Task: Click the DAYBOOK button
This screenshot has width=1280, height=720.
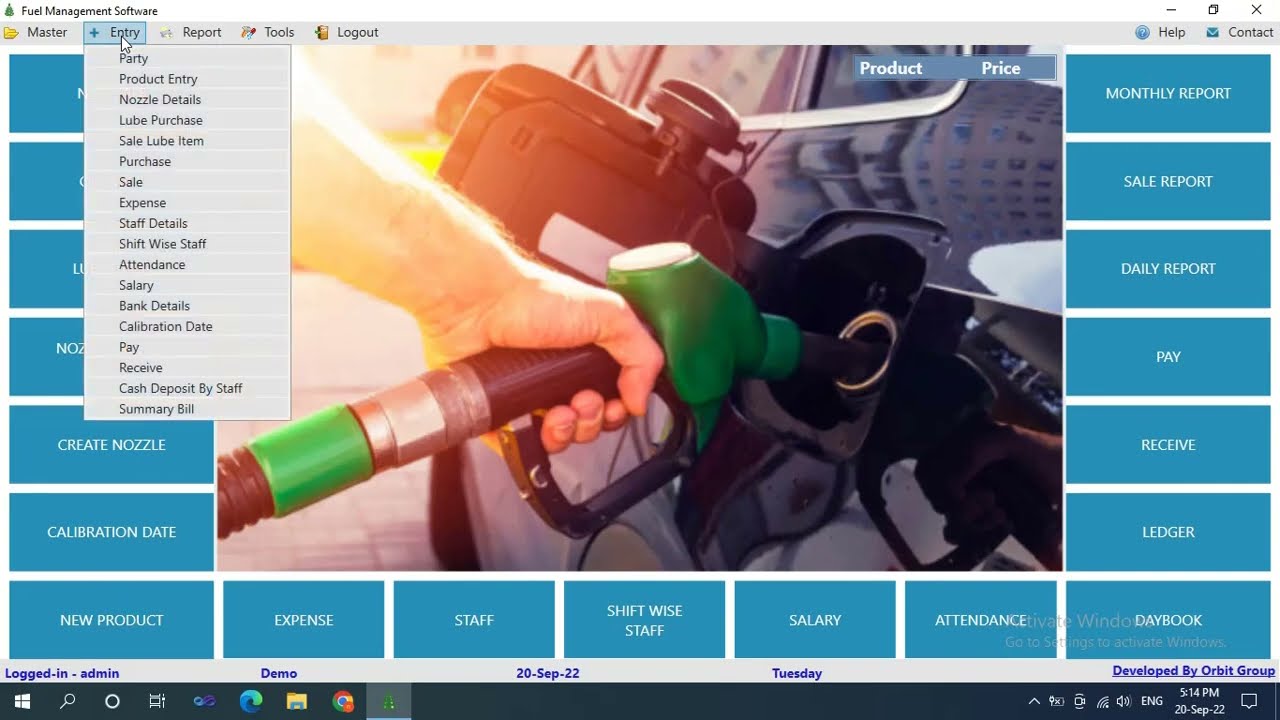Action: [1167, 620]
